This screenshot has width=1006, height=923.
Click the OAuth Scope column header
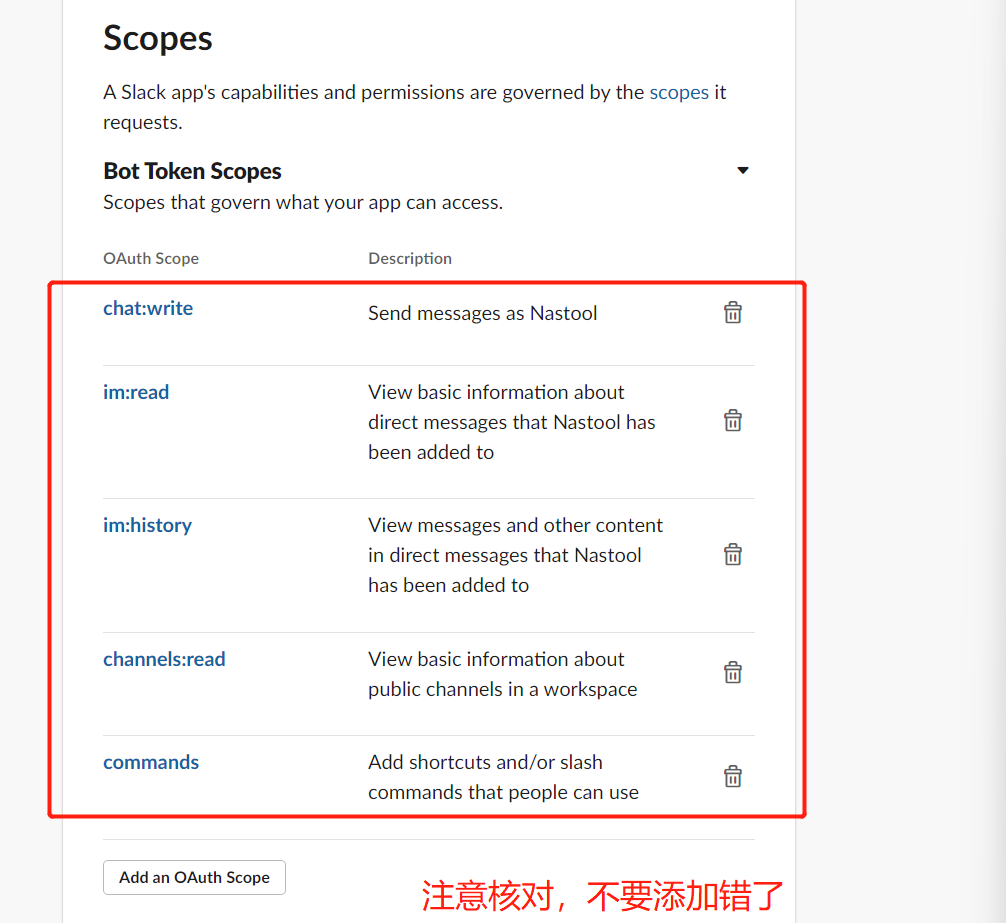point(151,258)
